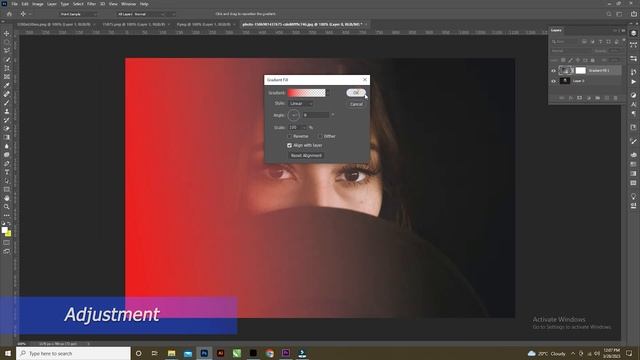Select the Rectangle shape tool
The width and height of the screenshot is (640, 360).
(x=7, y=190)
